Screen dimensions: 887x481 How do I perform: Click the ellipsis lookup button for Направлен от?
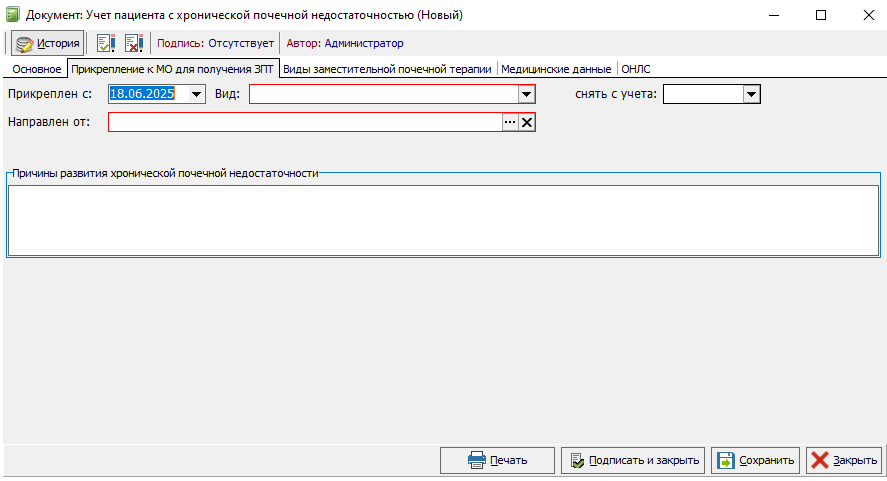tap(510, 122)
